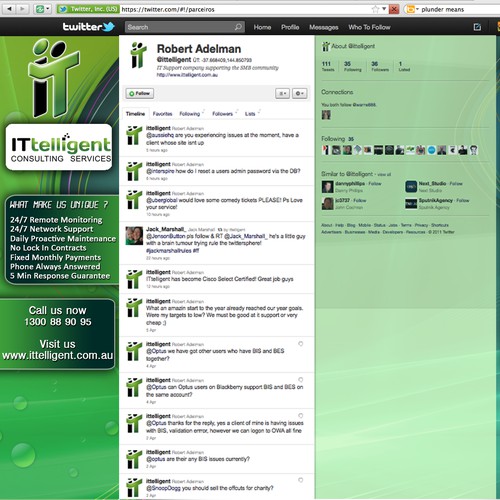Screen dimensions: 500x500
Task: Click the magnifier icon in Twitter search
Action: pos(238,27)
